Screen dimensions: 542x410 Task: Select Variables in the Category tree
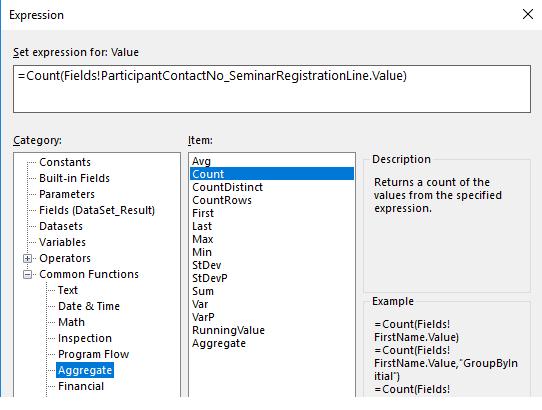(62, 242)
